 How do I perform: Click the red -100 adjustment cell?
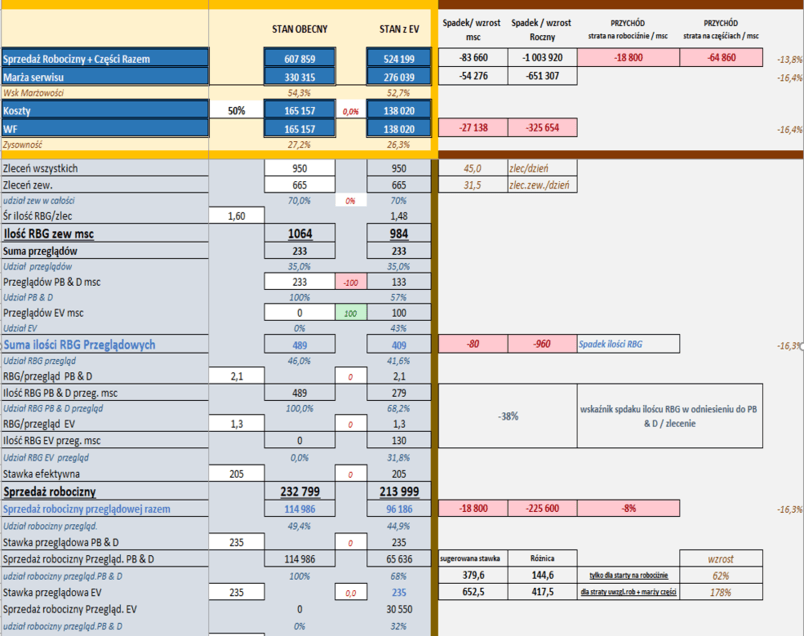coord(351,282)
